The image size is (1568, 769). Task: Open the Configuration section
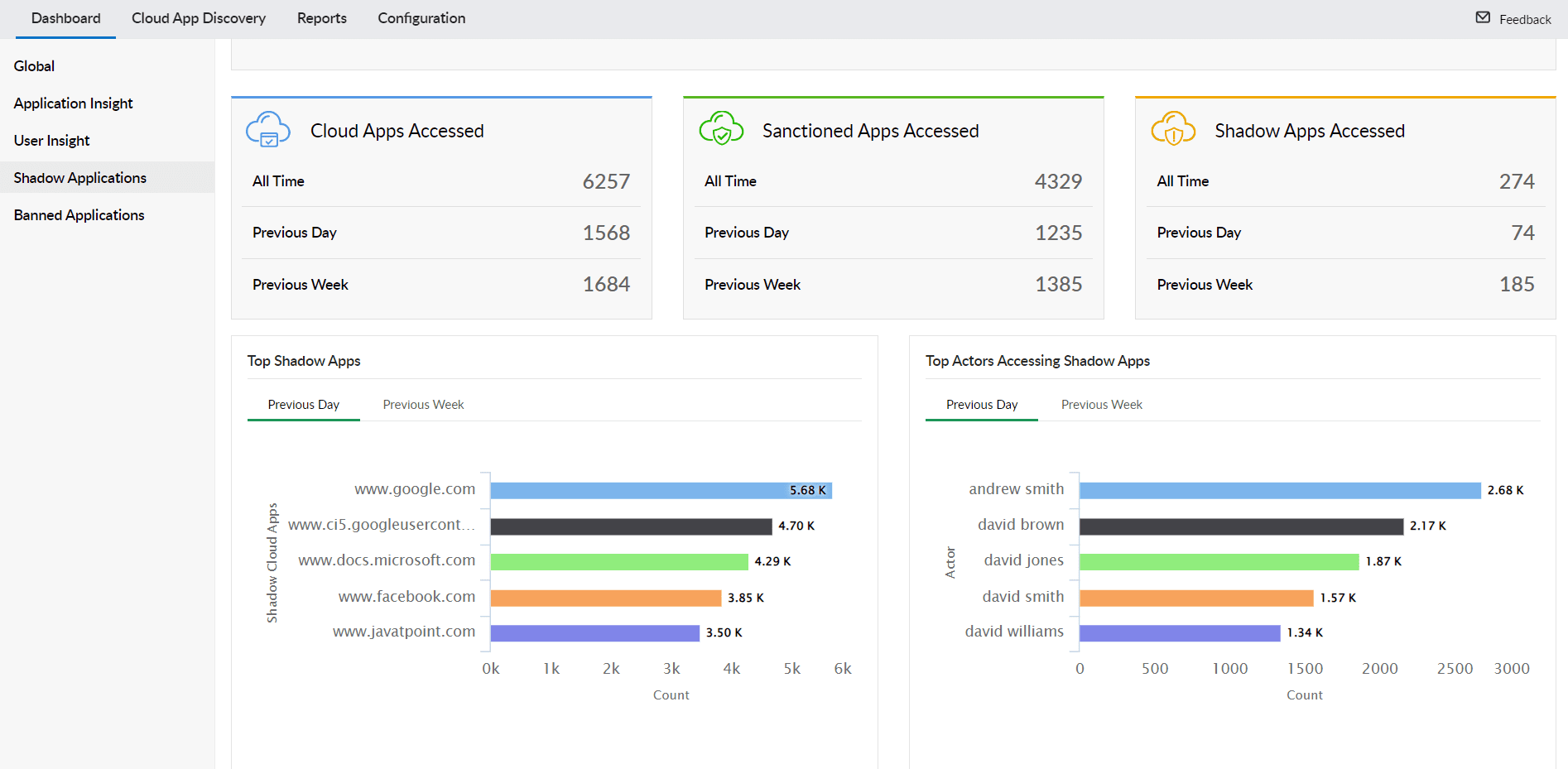tap(421, 17)
